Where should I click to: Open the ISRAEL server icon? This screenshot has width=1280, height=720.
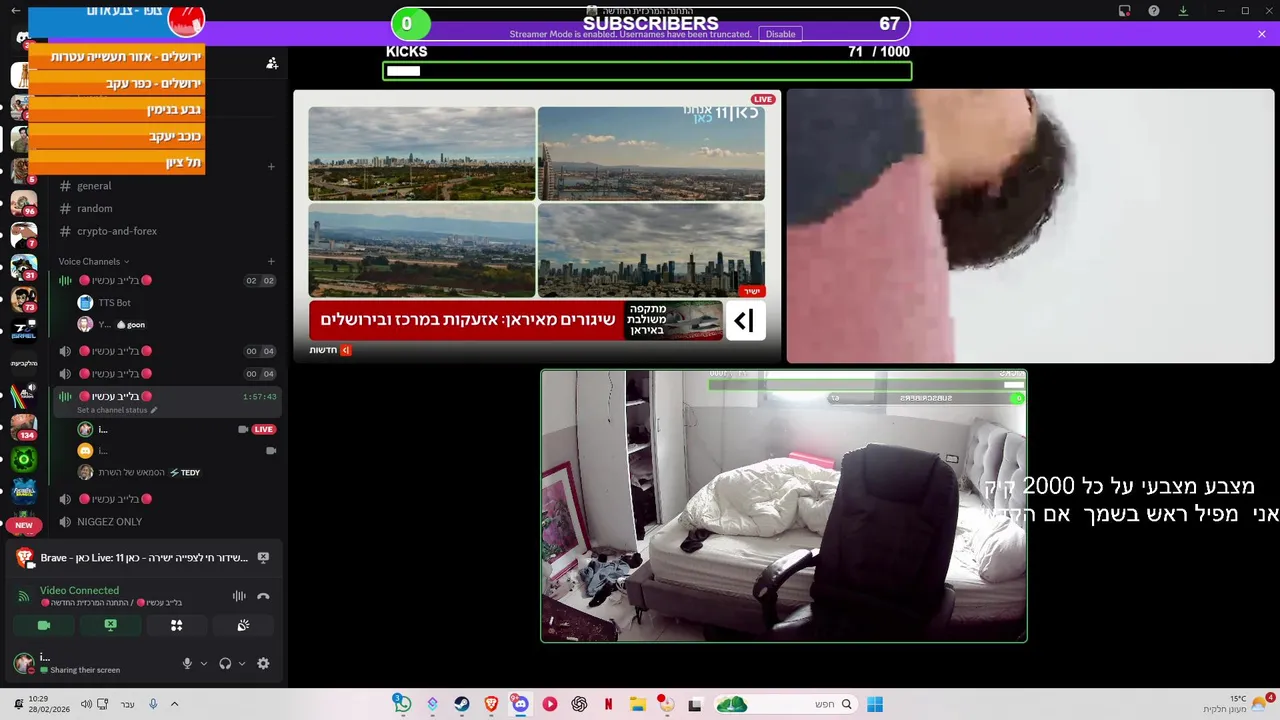tap(23, 331)
